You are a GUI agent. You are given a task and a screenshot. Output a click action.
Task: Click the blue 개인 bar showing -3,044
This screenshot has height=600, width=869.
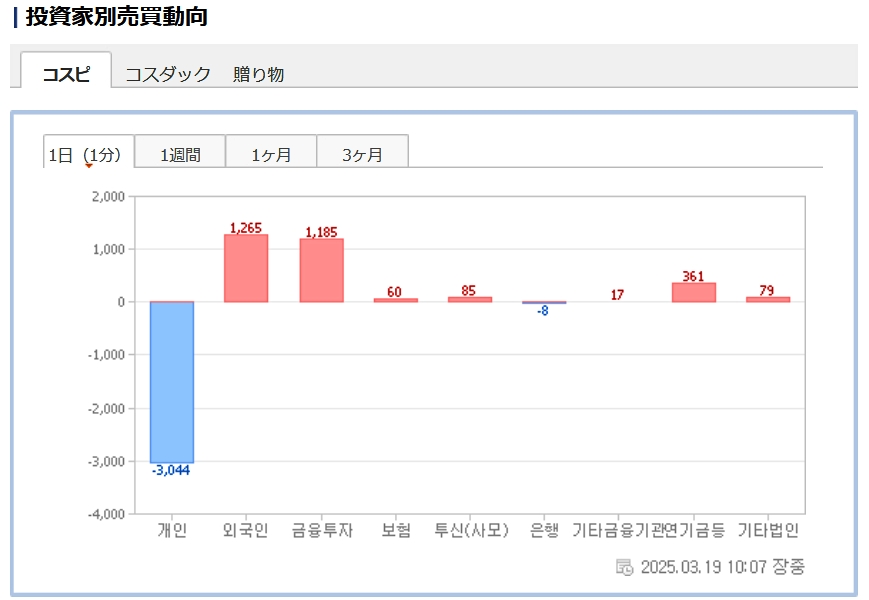(x=172, y=381)
